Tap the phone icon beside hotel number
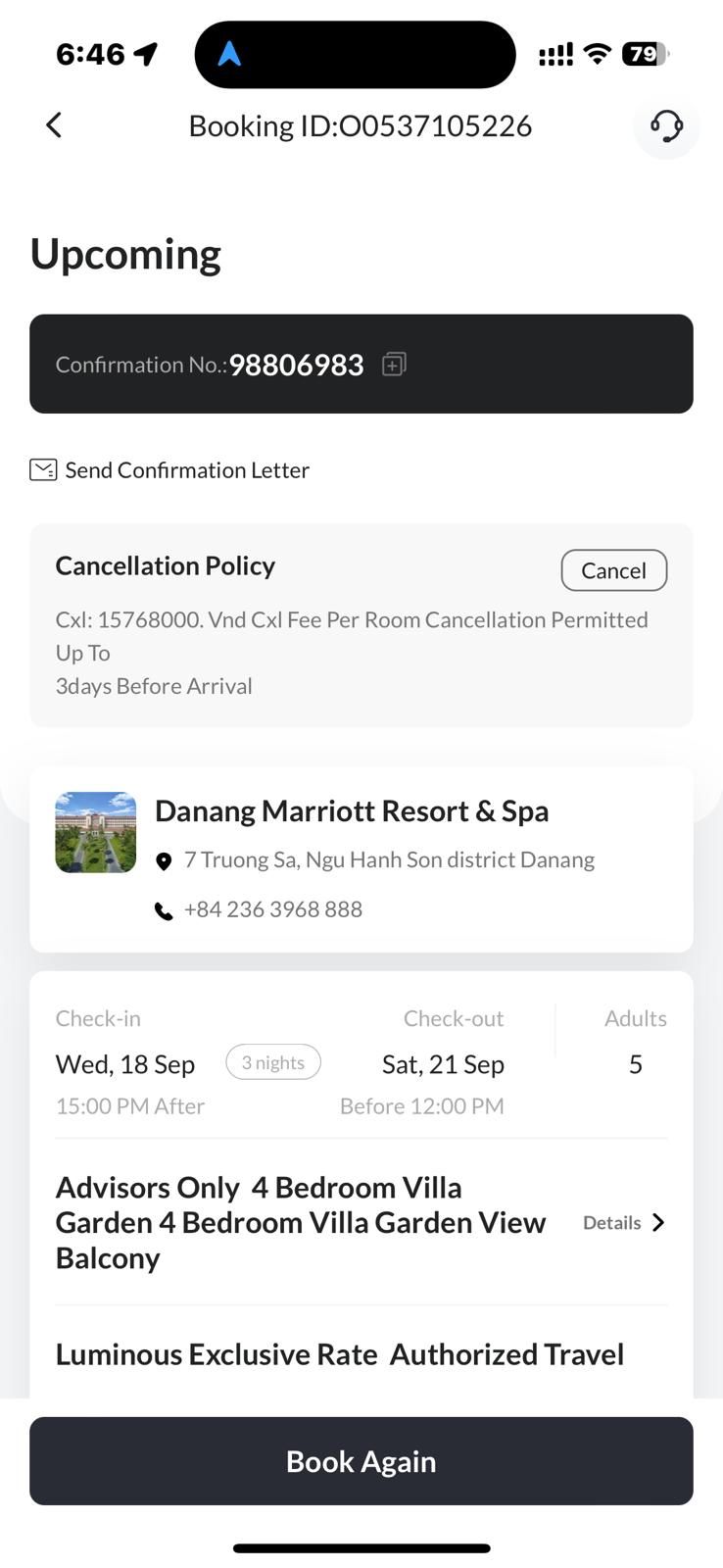 coord(164,911)
